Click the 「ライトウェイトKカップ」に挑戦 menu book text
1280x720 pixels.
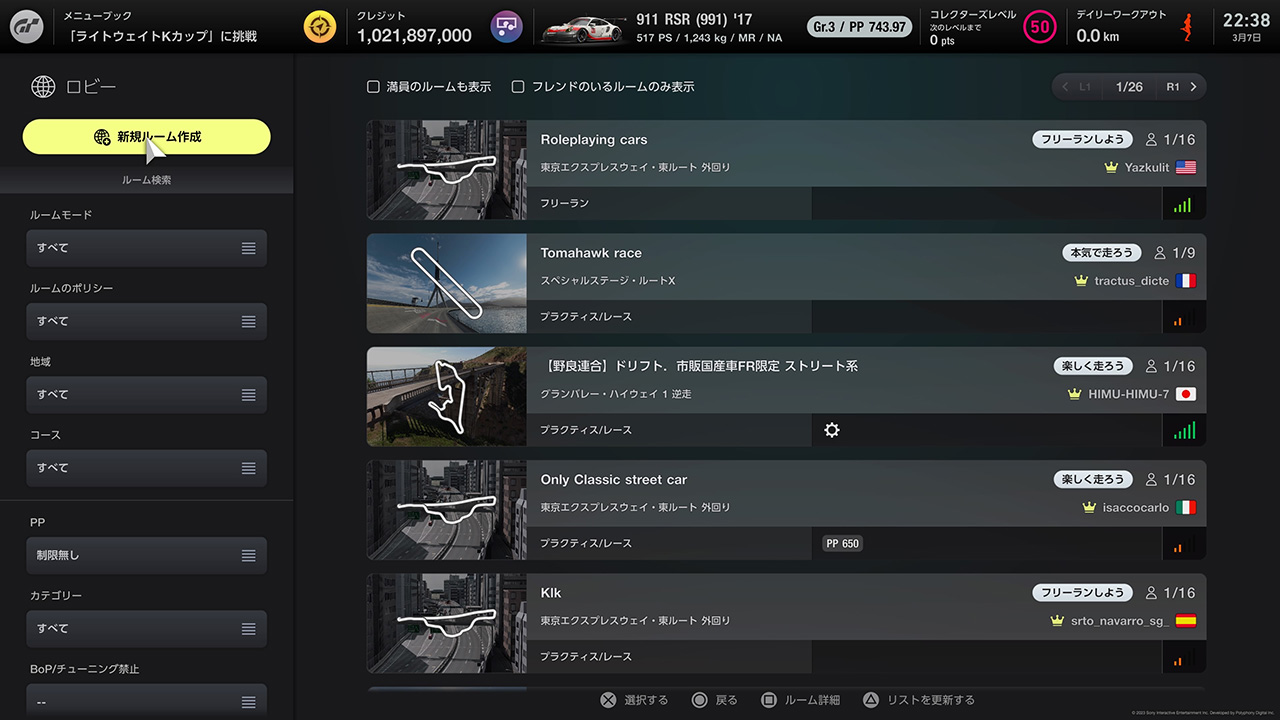161,36
